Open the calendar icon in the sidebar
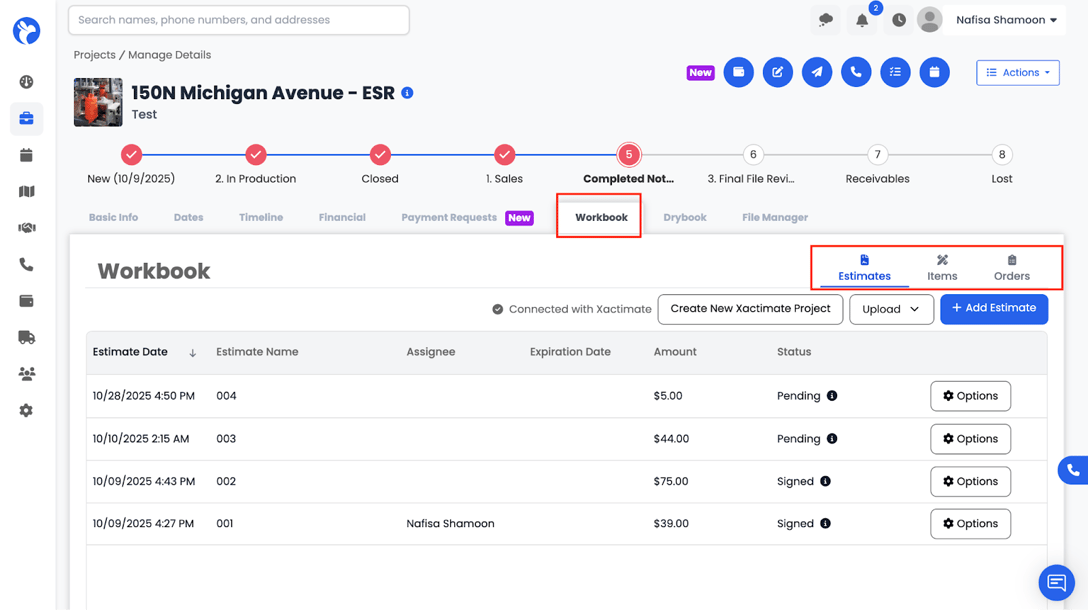 click(x=26, y=155)
